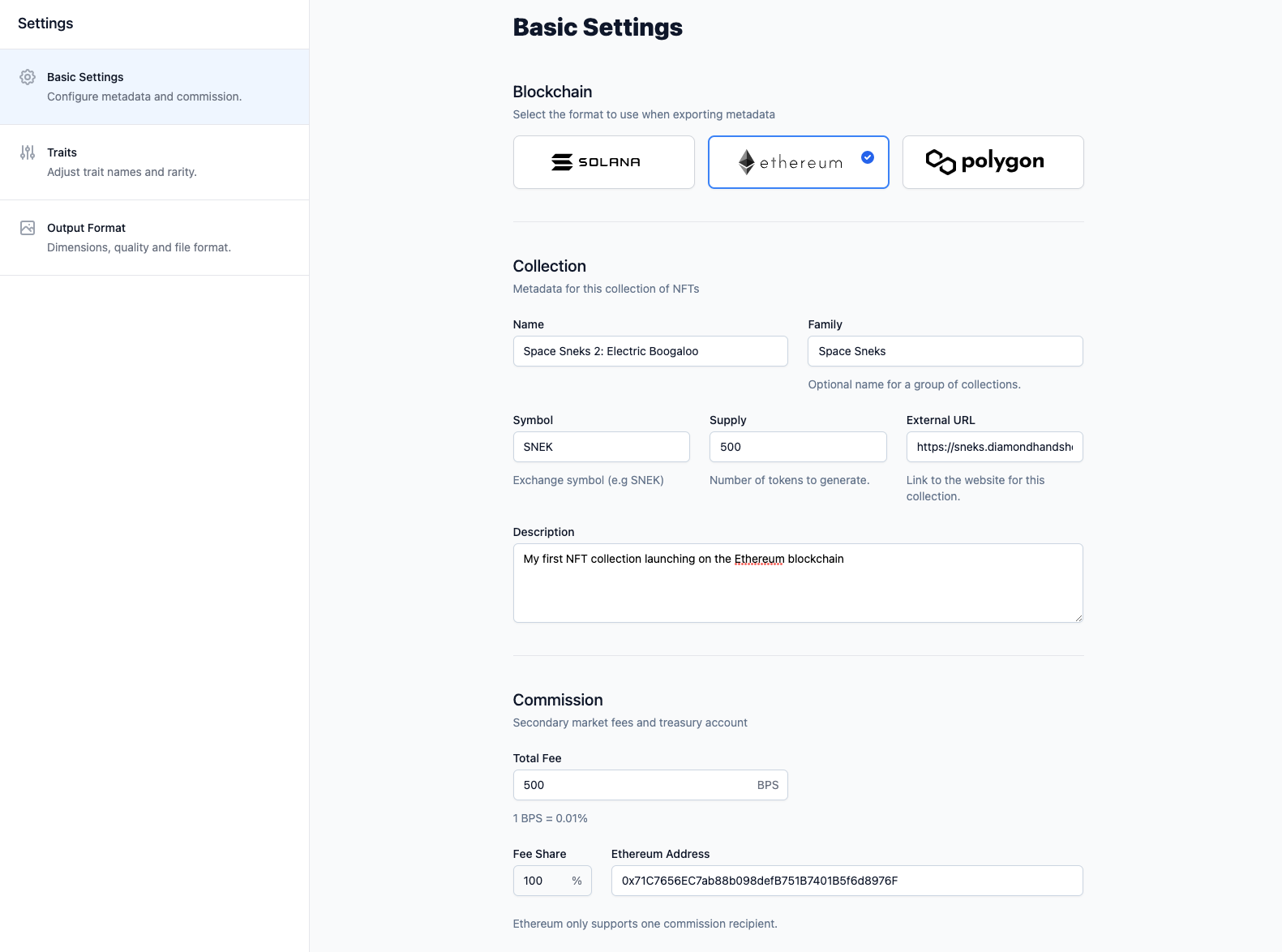Image resolution: width=1282 pixels, height=952 pixels.
Task: Select Polygon as the blockchain
Action: pyautogui.click(x=993, y=162)
